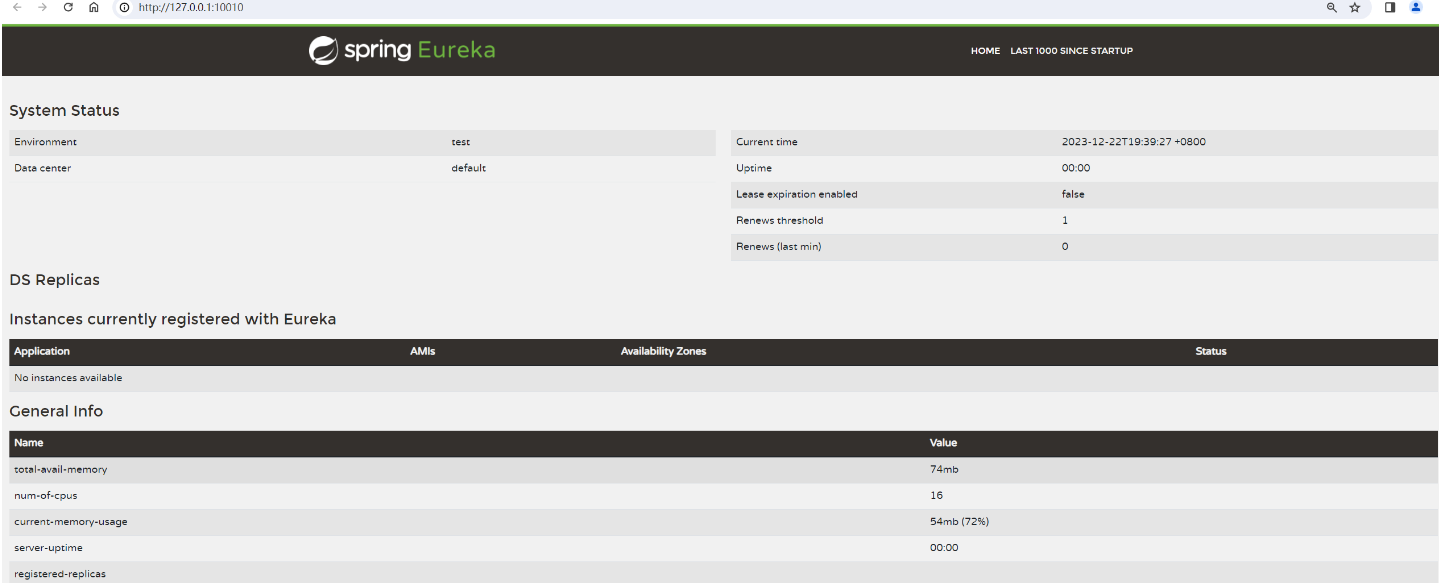Go back with the browser back arrow
This screenshot has height=583, width=1443.
click(17, 7)
